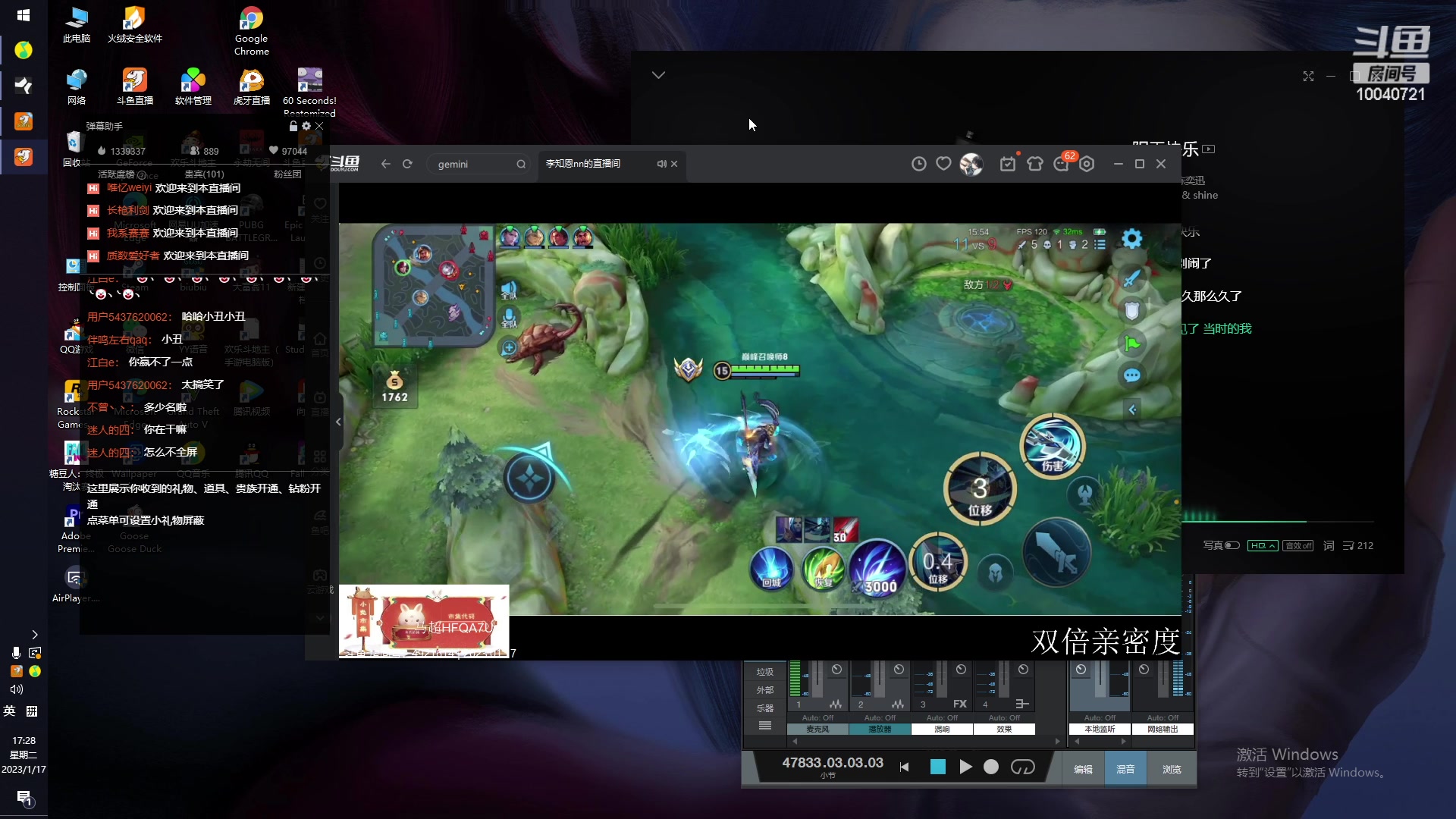Click the pan knob on mixer channel 3
The image size is (1456, 819).
[961, 670]
